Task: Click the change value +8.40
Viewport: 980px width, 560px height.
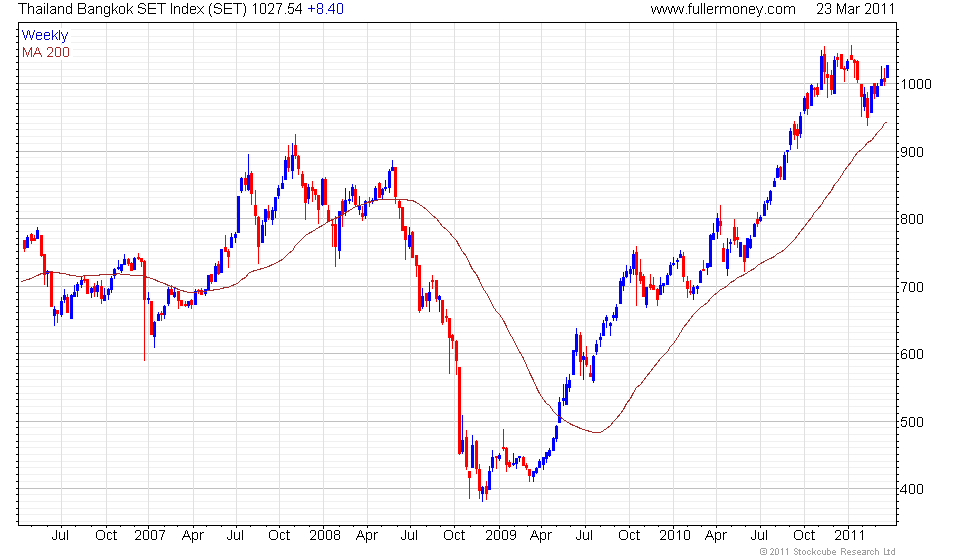Action: 325,9
